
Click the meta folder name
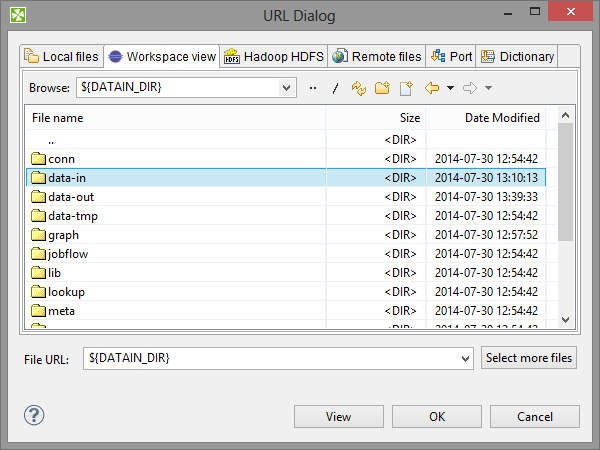pyautogui.click(x=61, y=311)
